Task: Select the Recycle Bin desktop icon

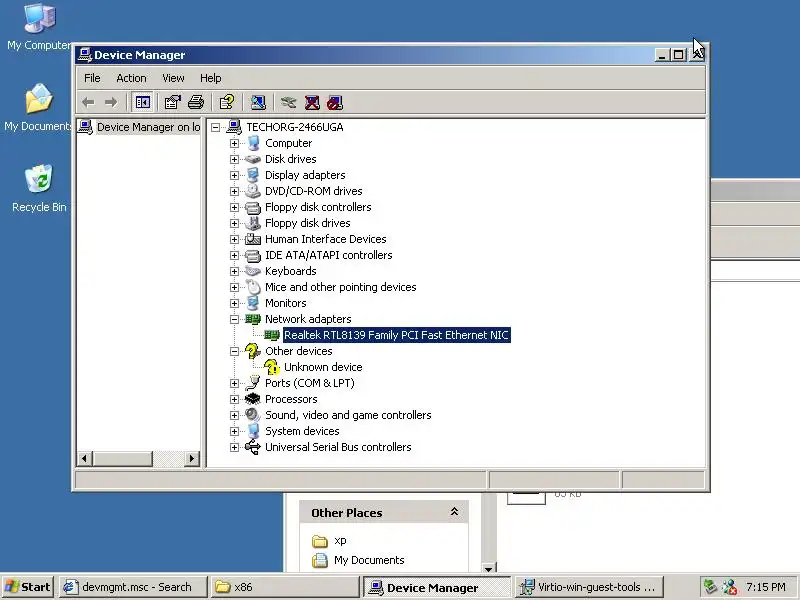Action: coord(38,179)
